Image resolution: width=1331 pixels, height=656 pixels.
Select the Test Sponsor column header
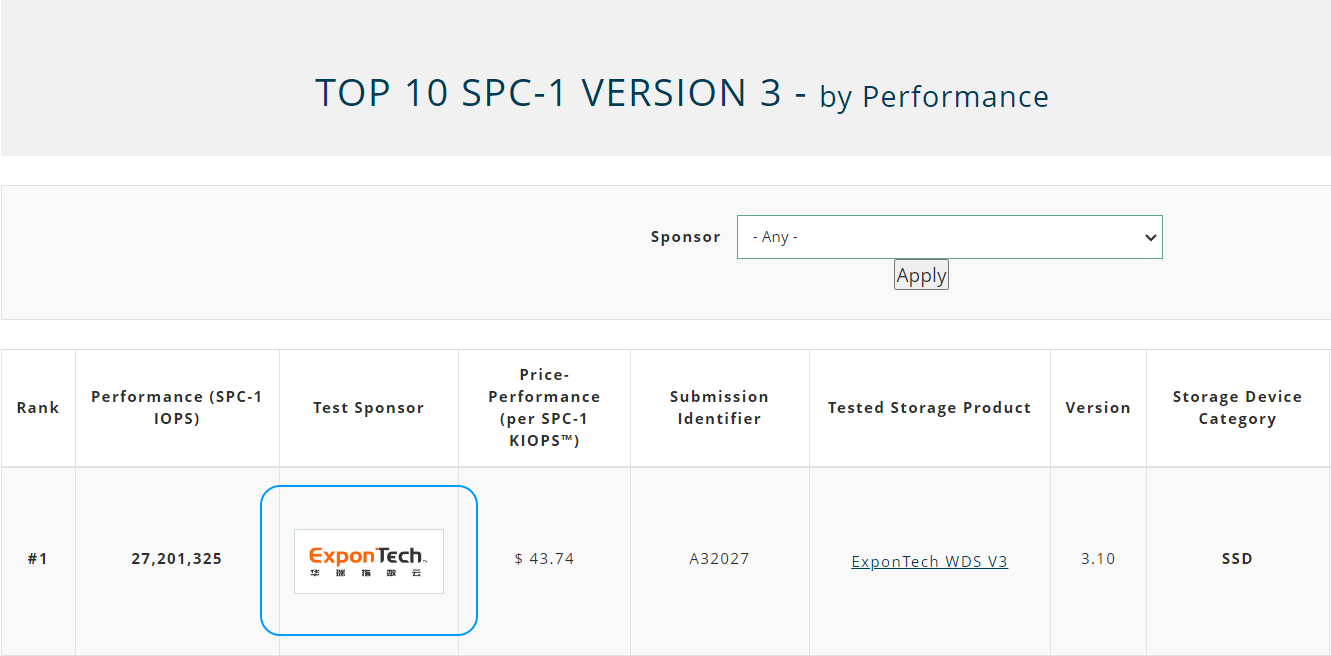[x=368, y=407]
